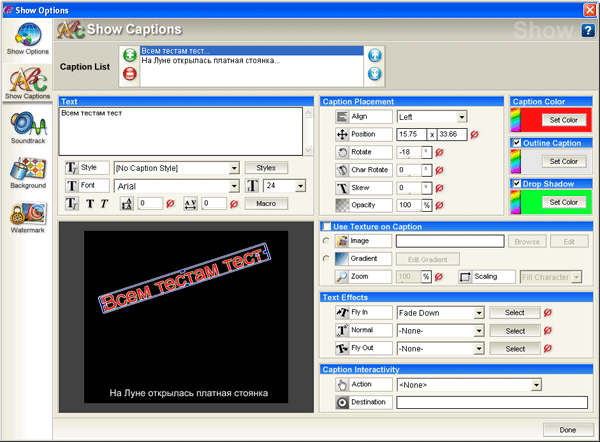This screenshot has width=600, height=442.
Task: Move caption down in list
Action: pyautogui.click(x=375, y=74)
